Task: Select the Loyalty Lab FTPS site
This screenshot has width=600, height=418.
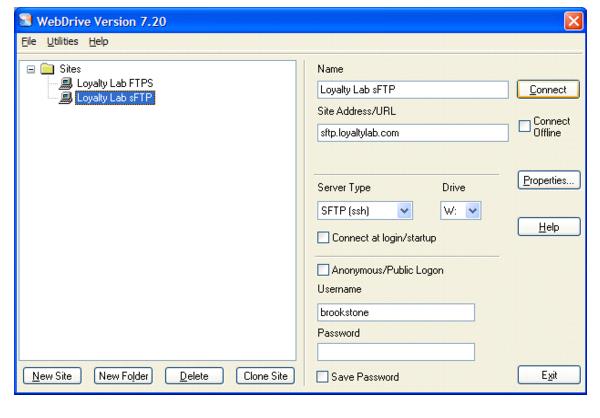Action: pos(115,83)
